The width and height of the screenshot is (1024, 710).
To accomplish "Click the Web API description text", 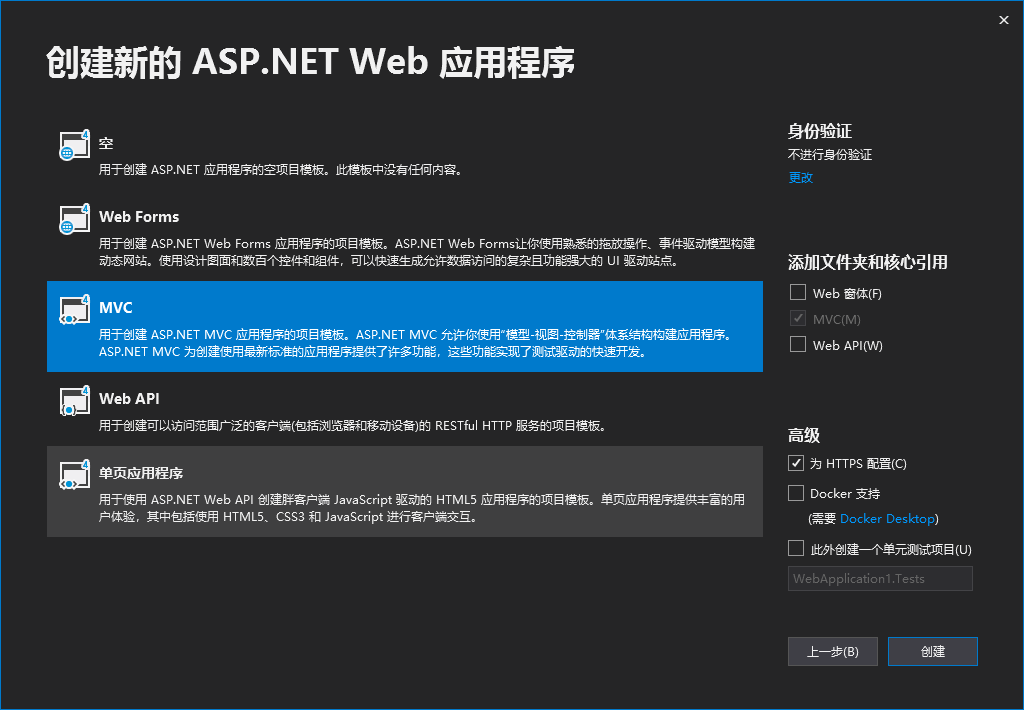I will click(354, 426).
